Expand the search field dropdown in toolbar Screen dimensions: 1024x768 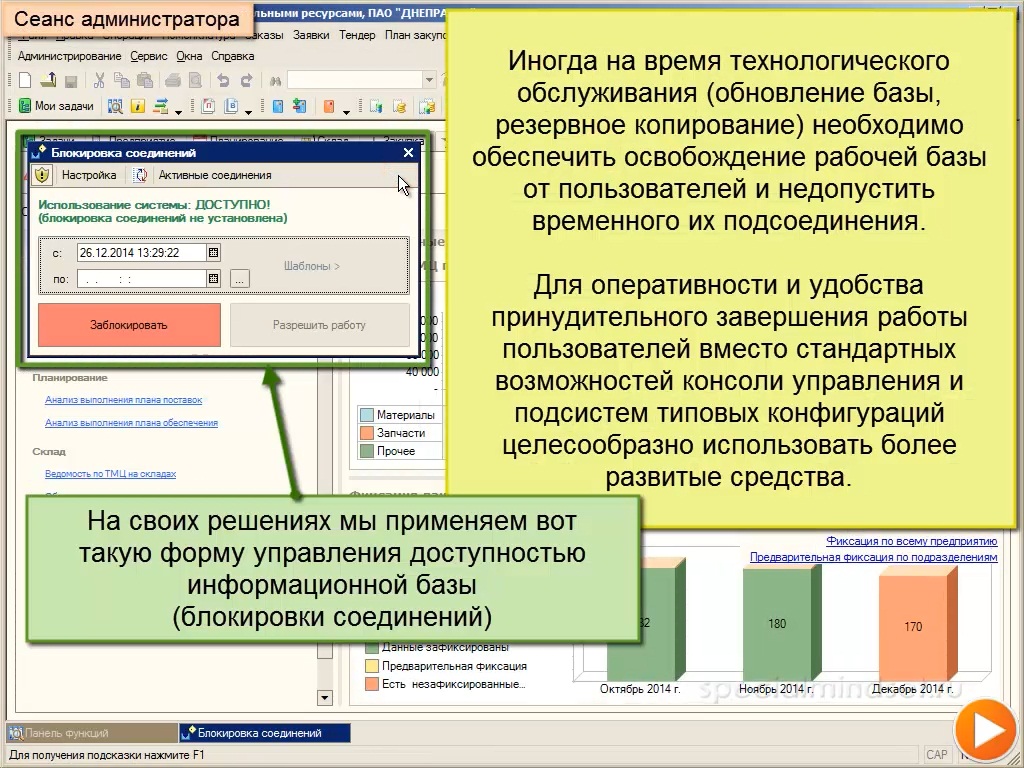tap(429, 81)
